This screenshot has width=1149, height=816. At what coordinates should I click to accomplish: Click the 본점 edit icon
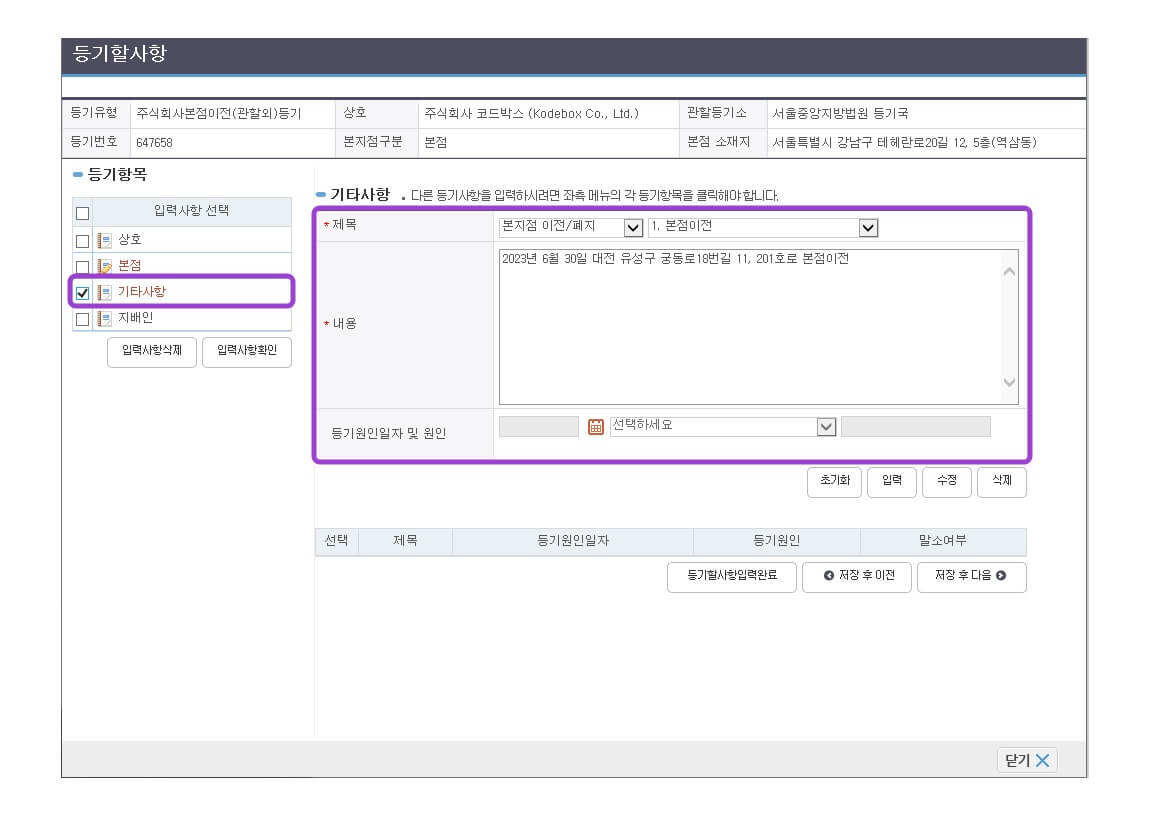click(x=105, y=266)
